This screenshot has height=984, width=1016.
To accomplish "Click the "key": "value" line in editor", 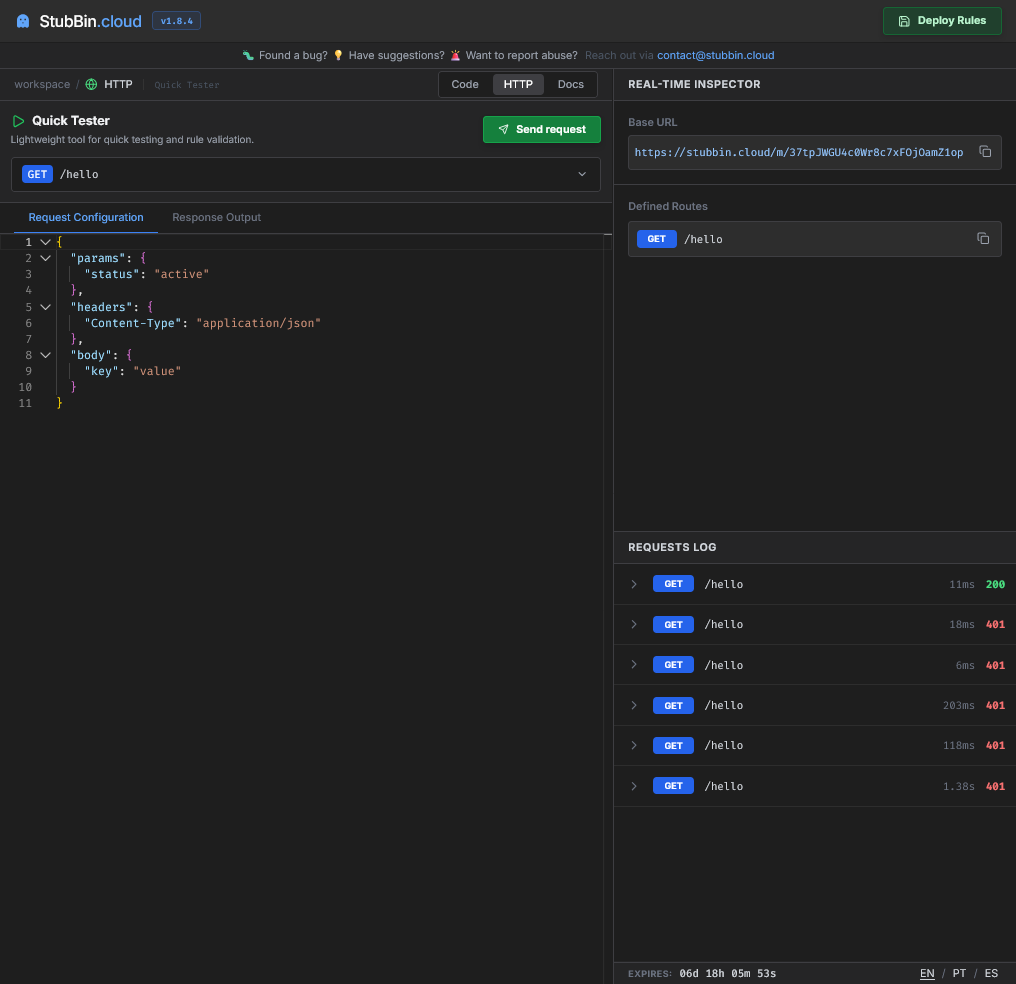I will (132, 371).
